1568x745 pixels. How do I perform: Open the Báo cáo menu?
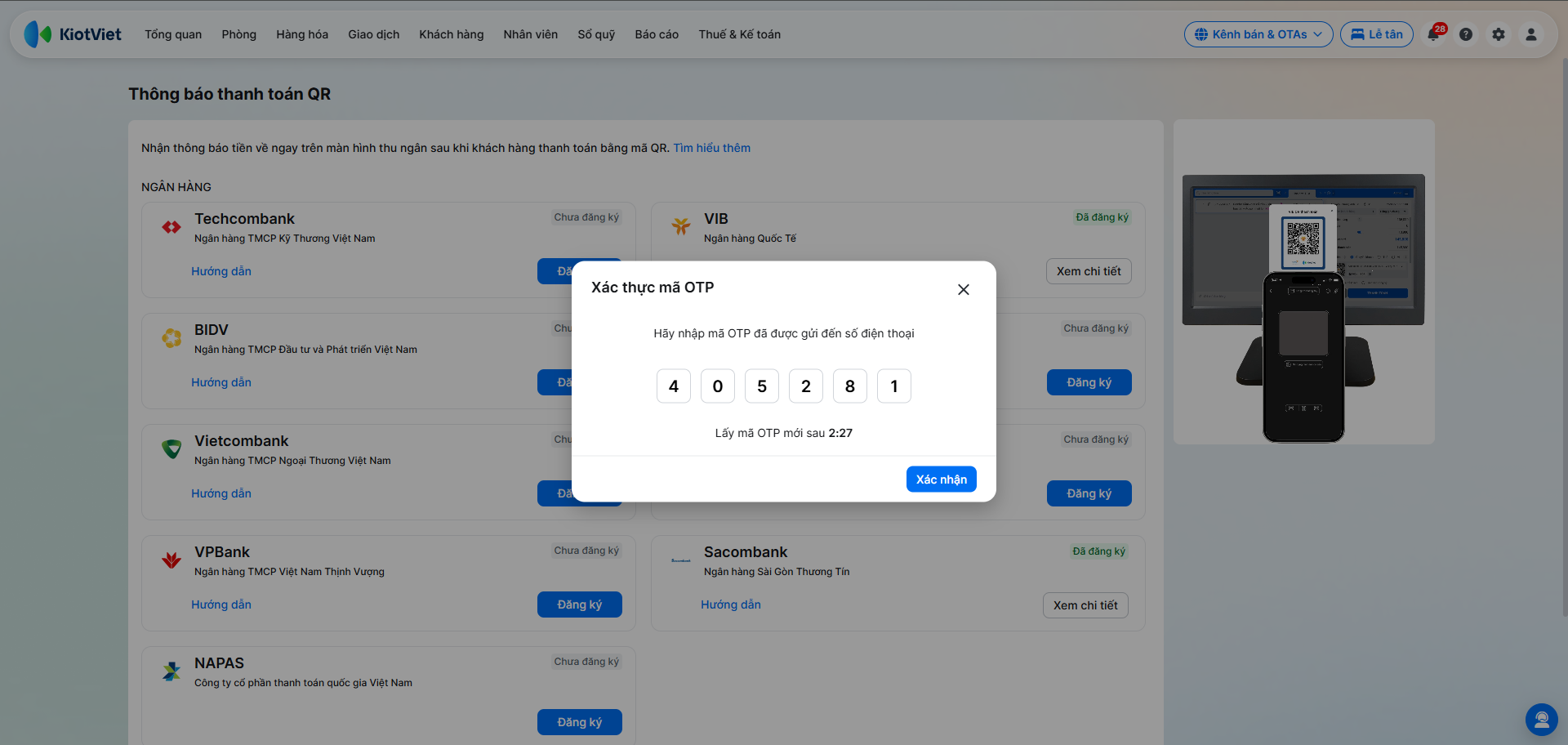(x=657, y=34)
